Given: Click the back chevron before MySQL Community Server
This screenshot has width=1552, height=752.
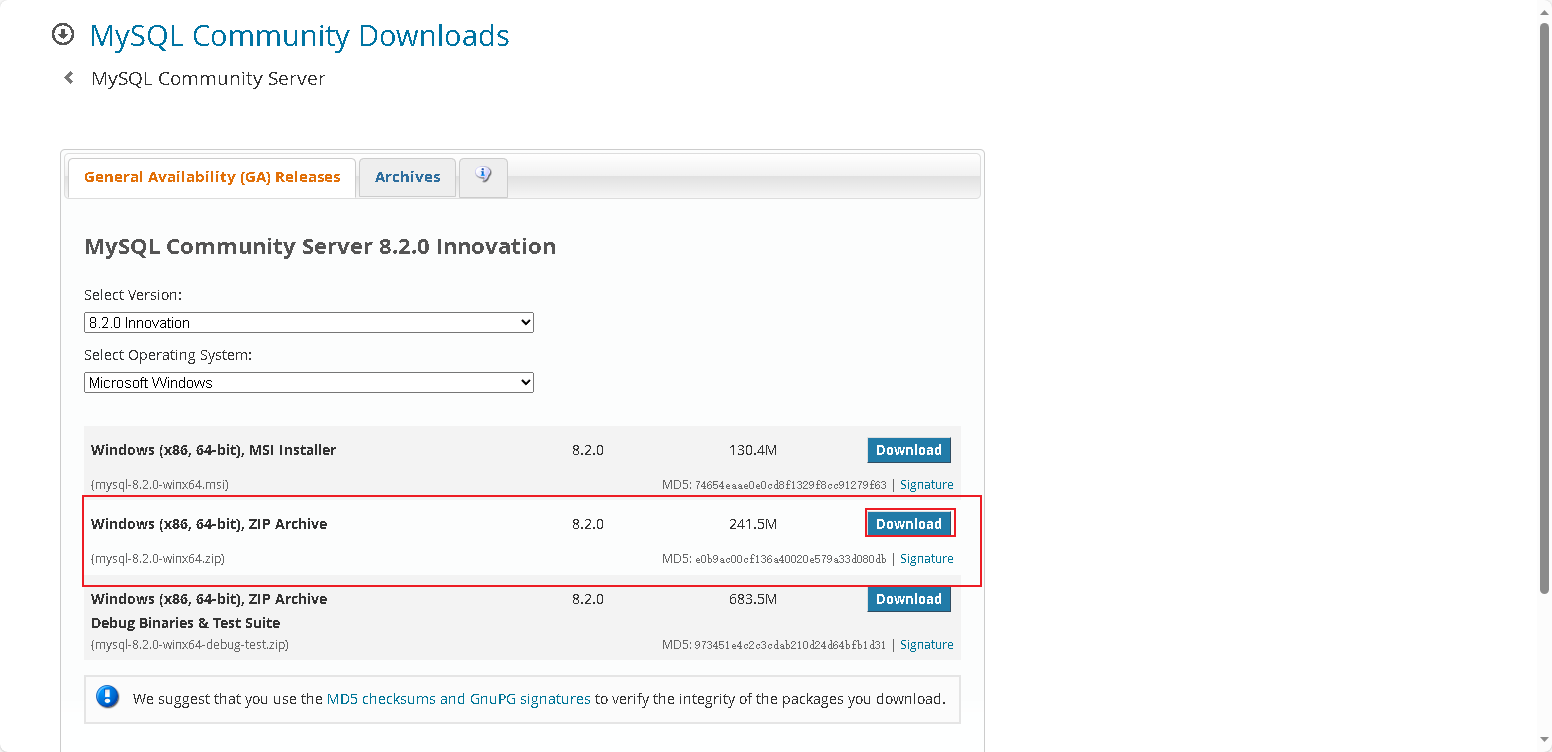Looking at the screenshot, I should [x=68, y=78].
